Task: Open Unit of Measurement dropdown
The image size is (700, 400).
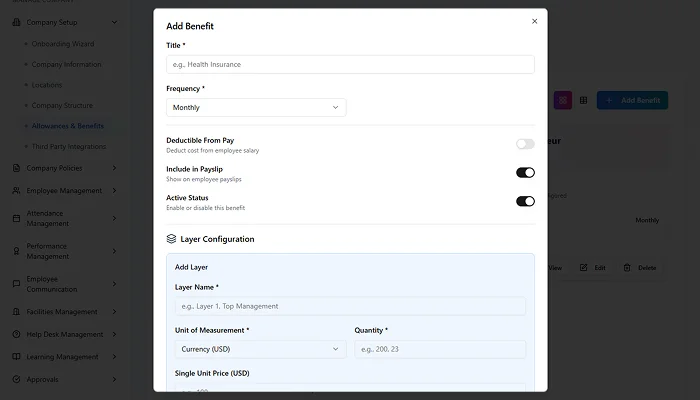Action: click(260, 349)
